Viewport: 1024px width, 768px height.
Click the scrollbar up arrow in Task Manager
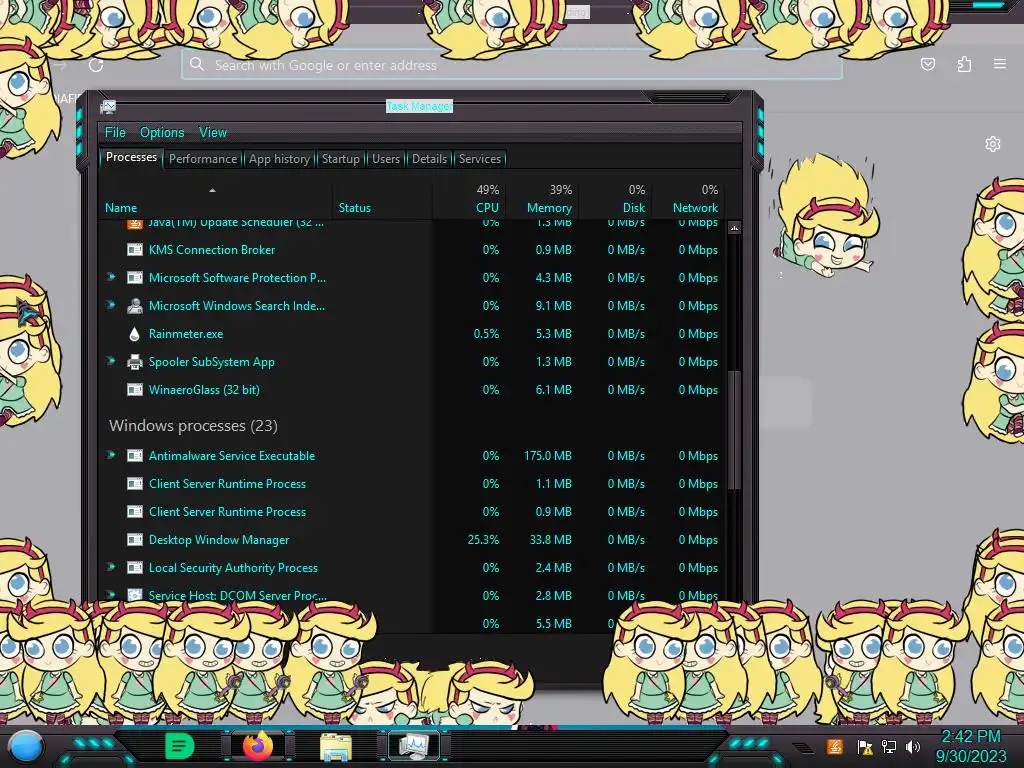click(x=734, y=228)
